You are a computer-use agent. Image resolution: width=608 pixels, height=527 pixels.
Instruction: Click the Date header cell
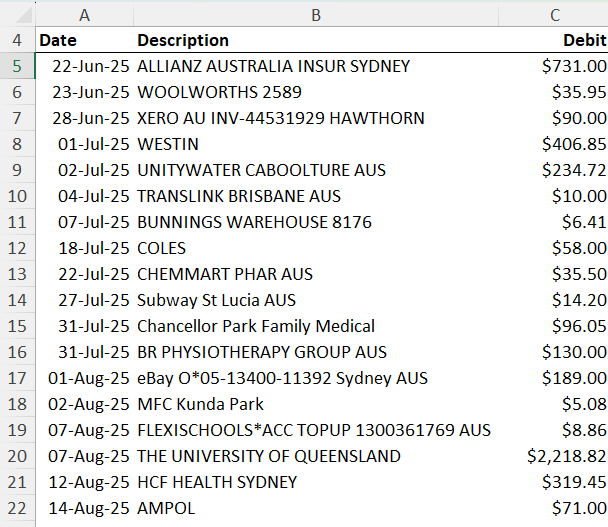tap(85, 40)
